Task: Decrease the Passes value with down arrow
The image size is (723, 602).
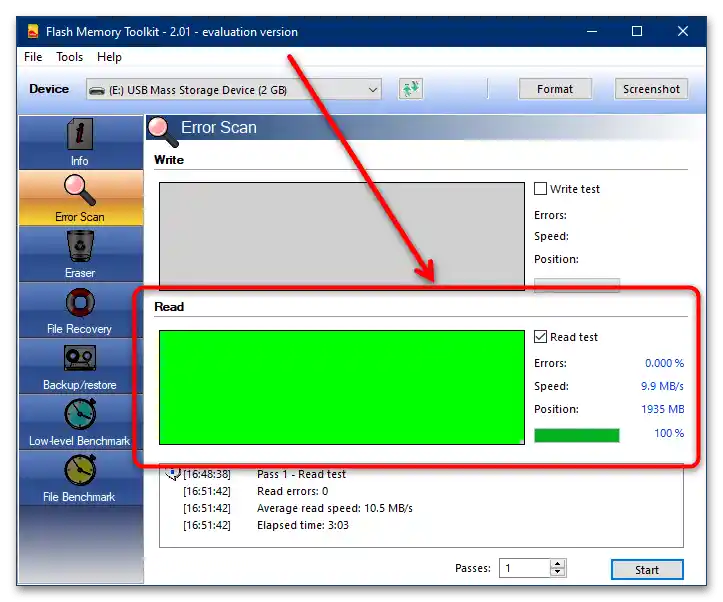Action: tap(558, 572)
